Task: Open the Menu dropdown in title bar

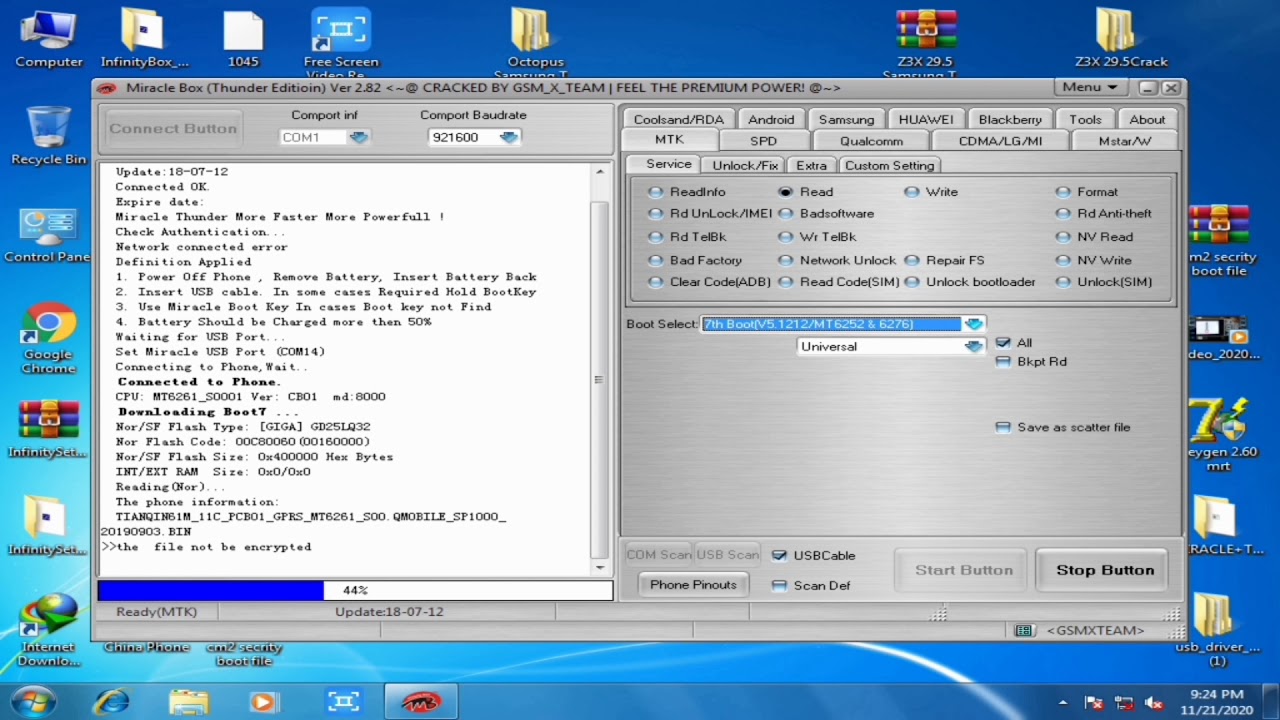Action: click(1090, 88)
